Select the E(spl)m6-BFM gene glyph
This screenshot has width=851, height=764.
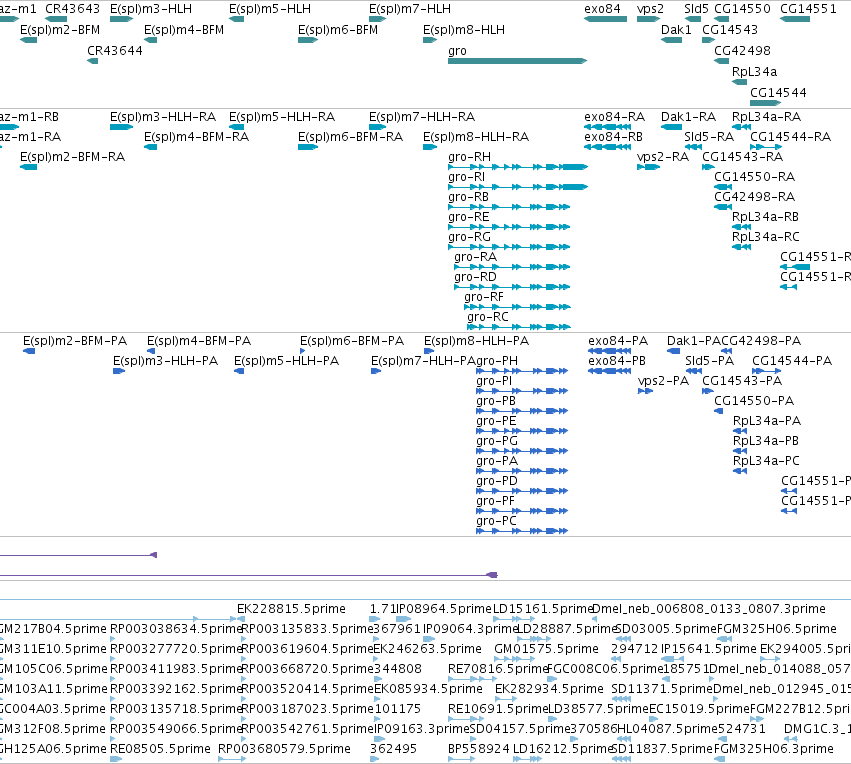[308, 40]
